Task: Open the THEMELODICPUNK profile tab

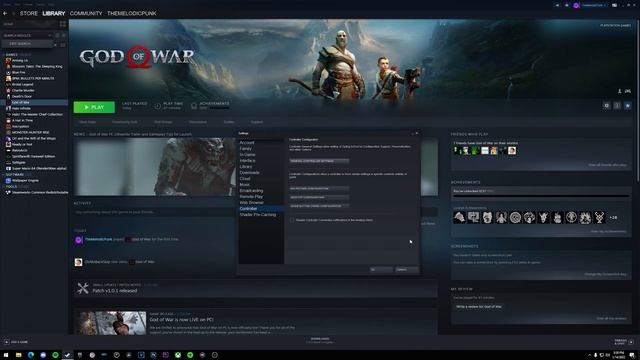Action: tap(131, 13)
